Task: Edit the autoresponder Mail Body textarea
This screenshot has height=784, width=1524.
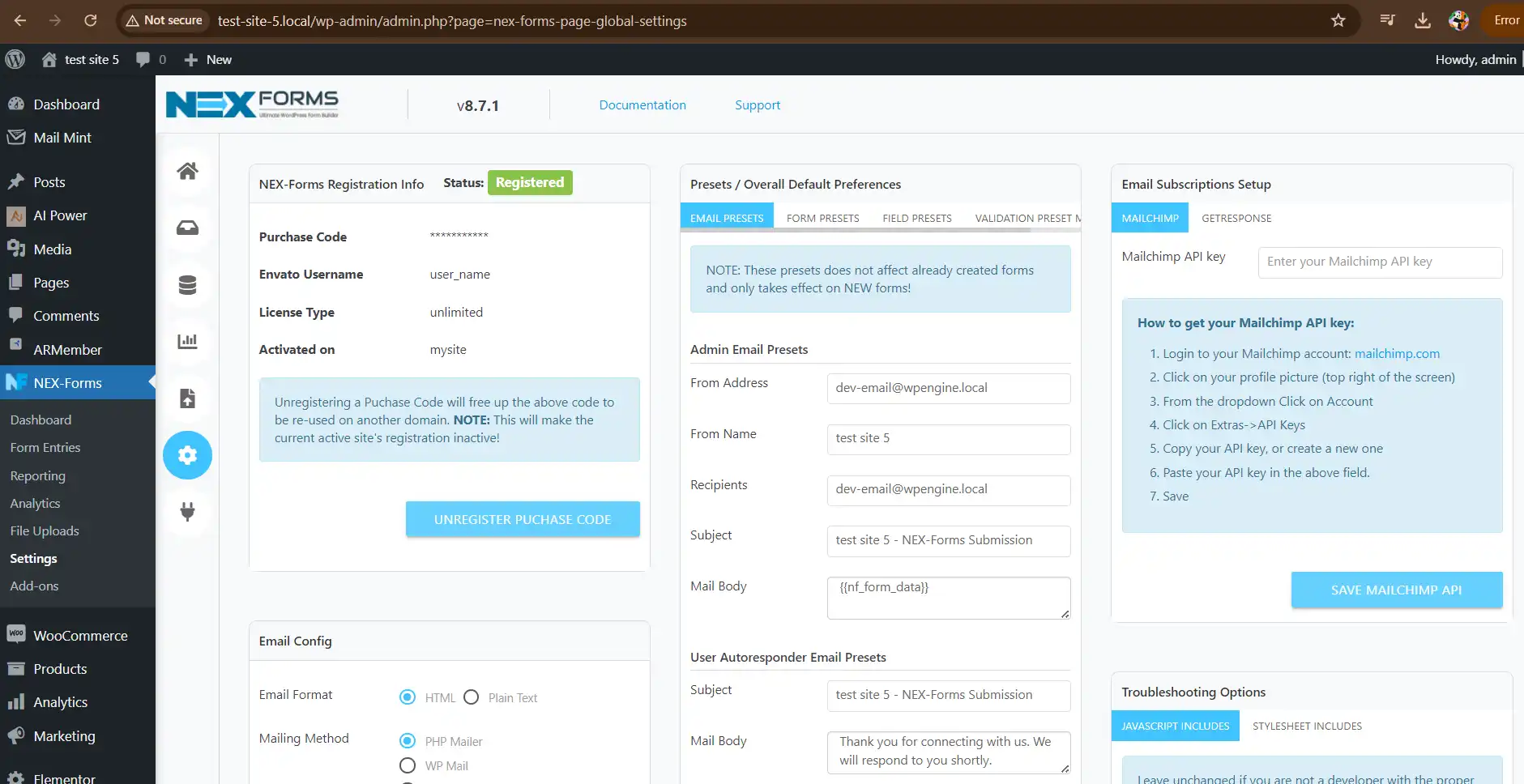Action: (948, 752)
